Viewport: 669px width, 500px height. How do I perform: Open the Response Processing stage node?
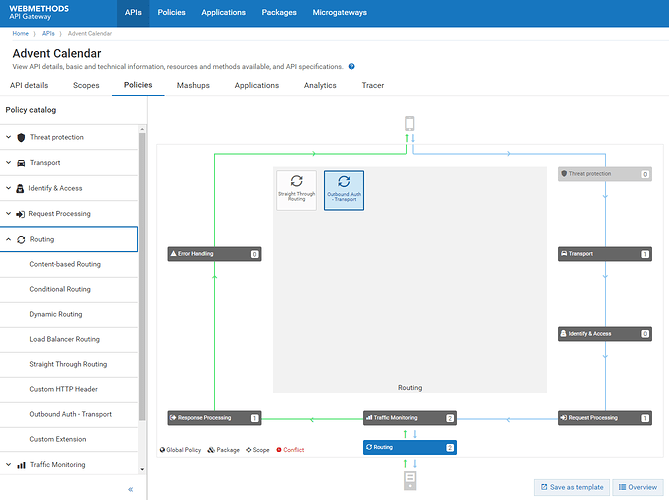pyautogui.click(x=214, y=417)
